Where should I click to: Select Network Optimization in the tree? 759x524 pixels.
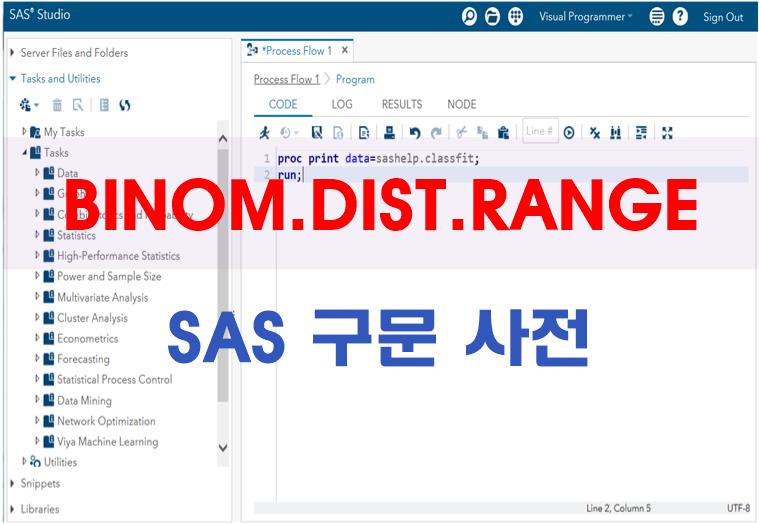pyautogui.click(x=106, y=421)
